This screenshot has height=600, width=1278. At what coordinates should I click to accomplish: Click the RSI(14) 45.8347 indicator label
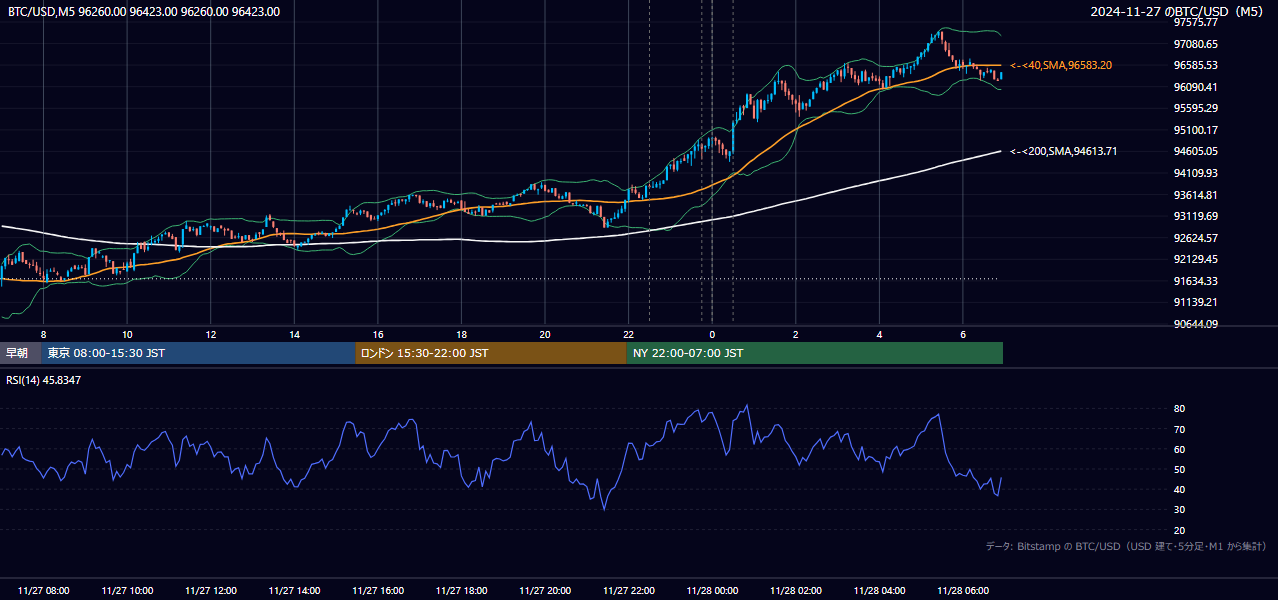click(x=44, y=380)
